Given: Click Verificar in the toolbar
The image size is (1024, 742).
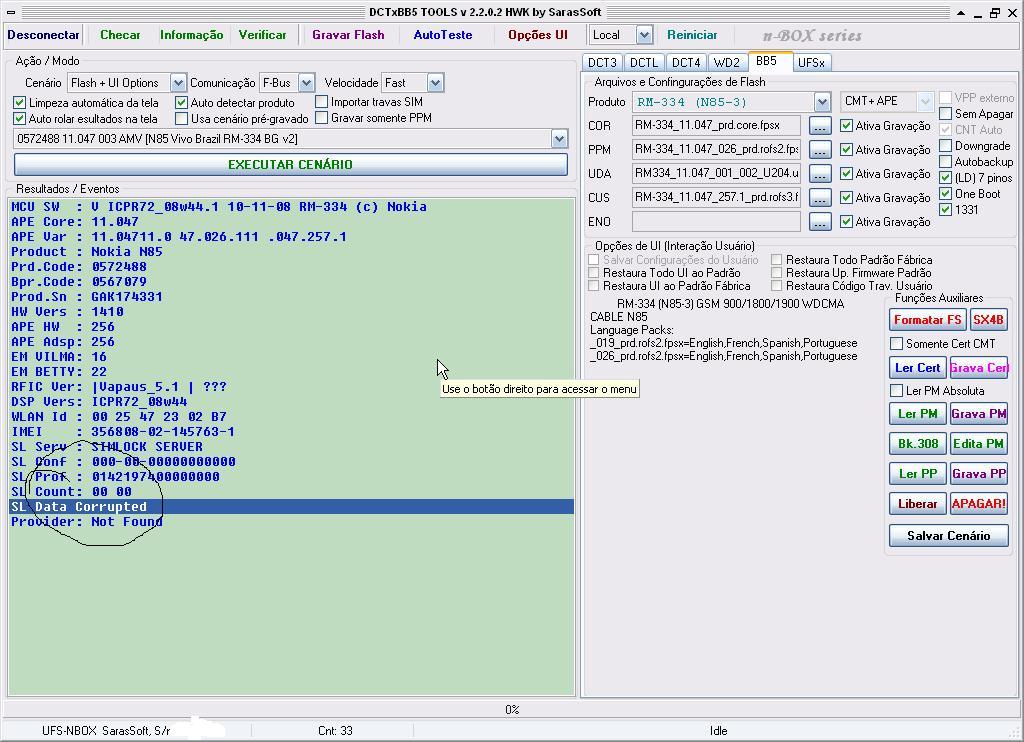Looking at the screenshot, I should click(263, 35).
